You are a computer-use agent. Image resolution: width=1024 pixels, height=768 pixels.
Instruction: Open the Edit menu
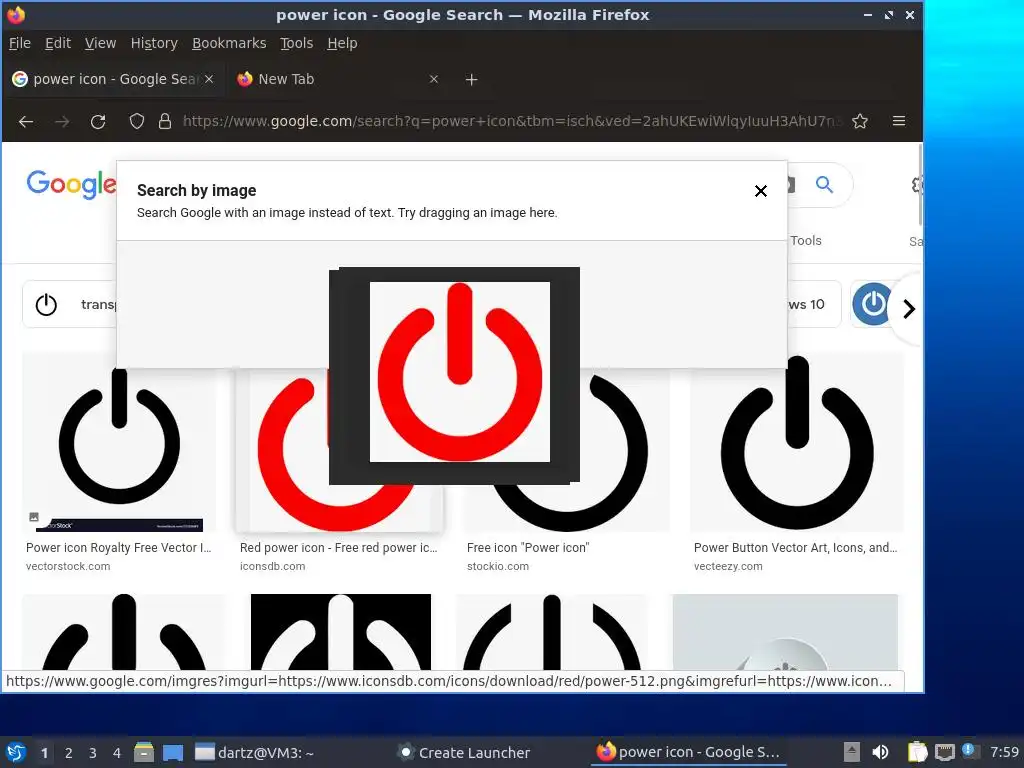coord(57,43)
